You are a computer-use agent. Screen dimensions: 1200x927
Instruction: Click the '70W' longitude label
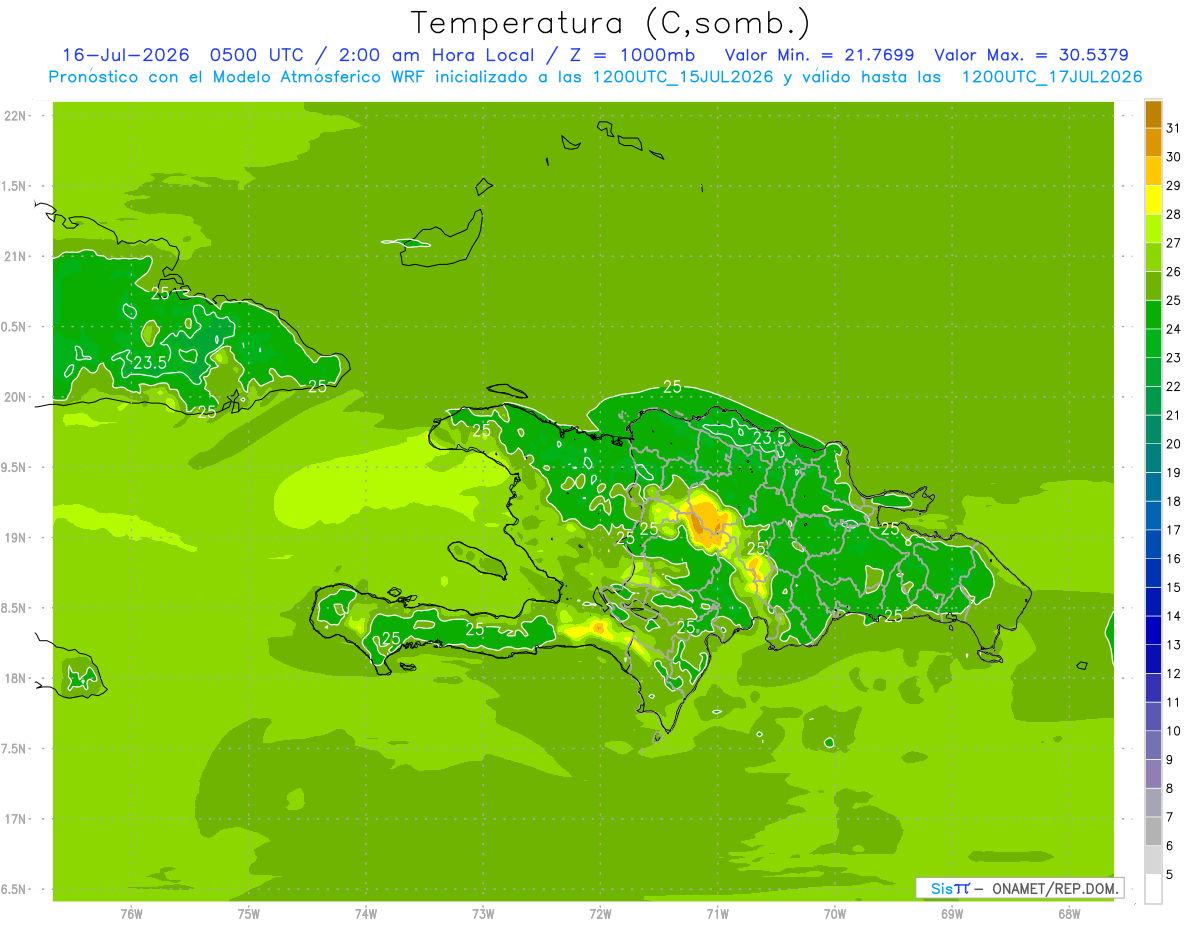coord(835,913)
